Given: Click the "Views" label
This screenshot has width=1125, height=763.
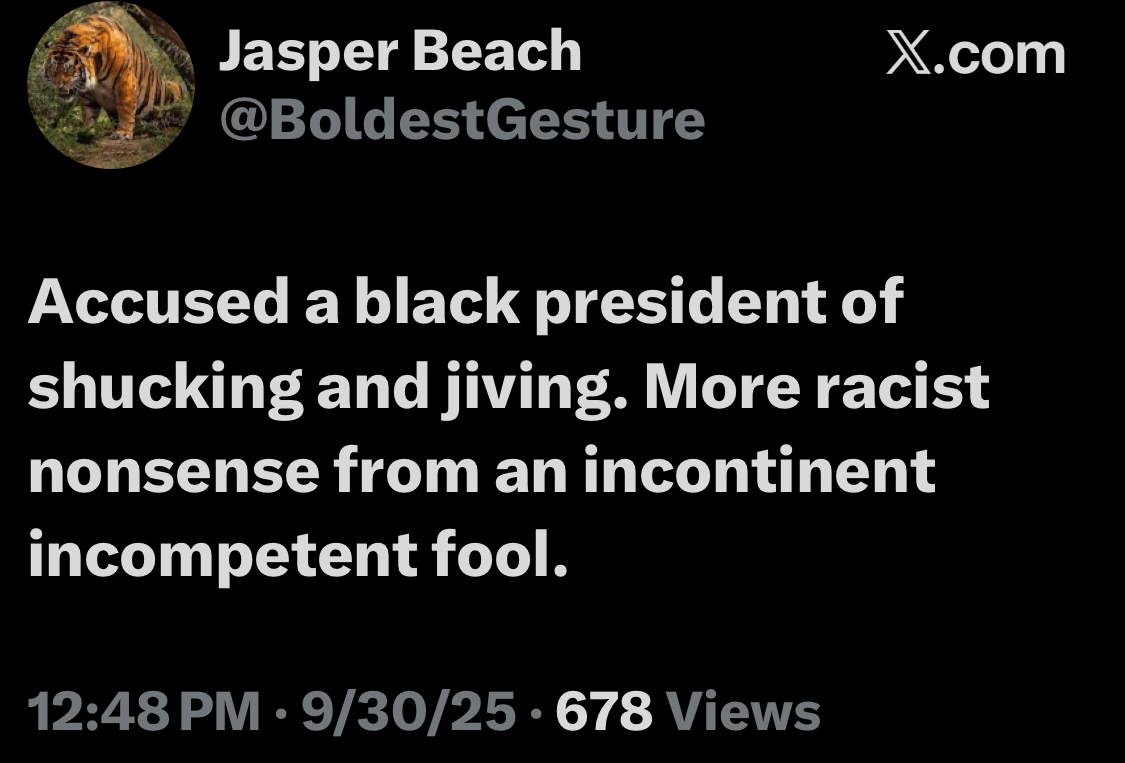Looking at the screenshot, I should point(742,713).
